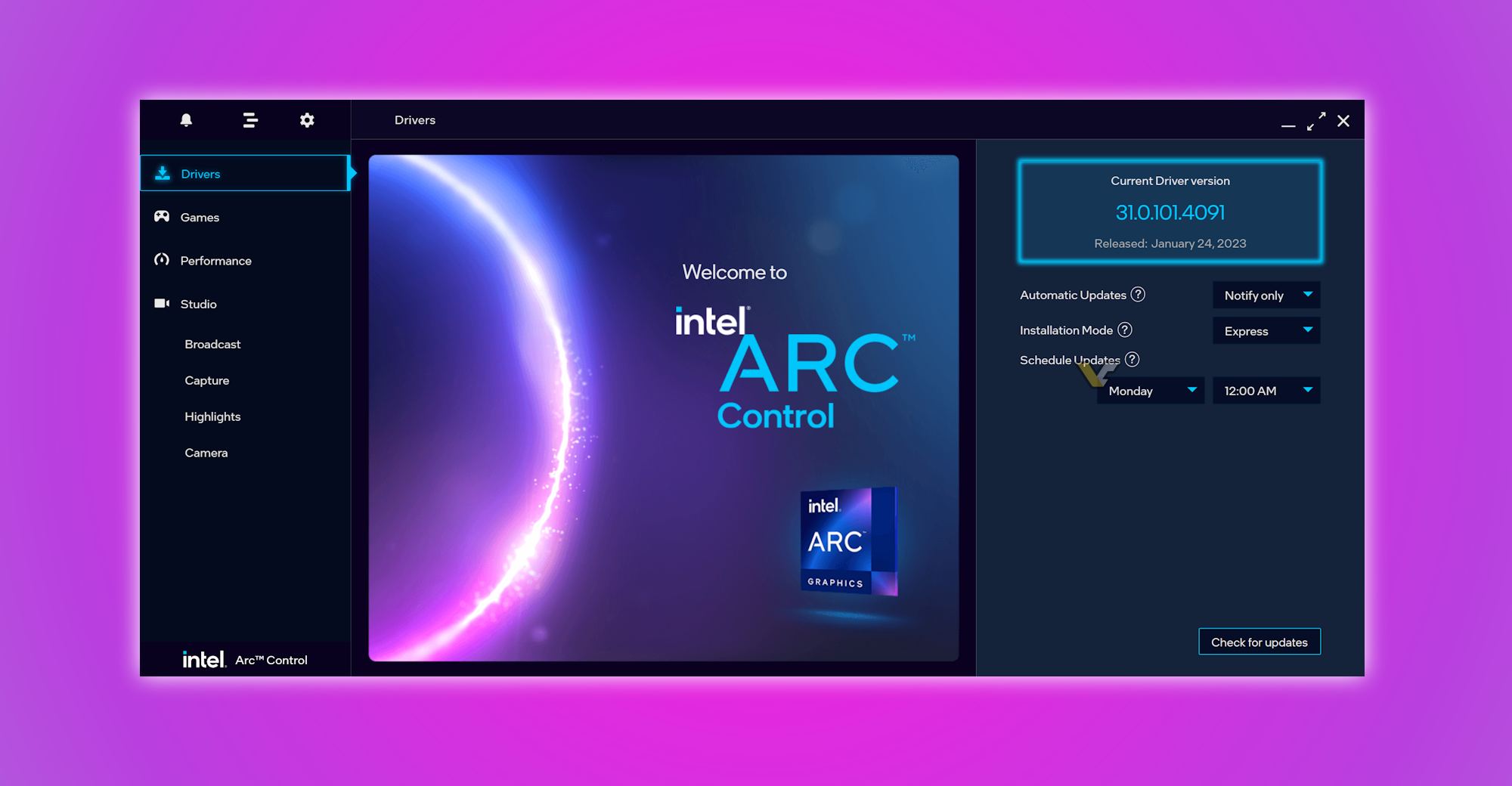The width and height of the screenshot is (1512, 786).
Task: Open settings via the gear icon
Action: click(x=307, y=120)
